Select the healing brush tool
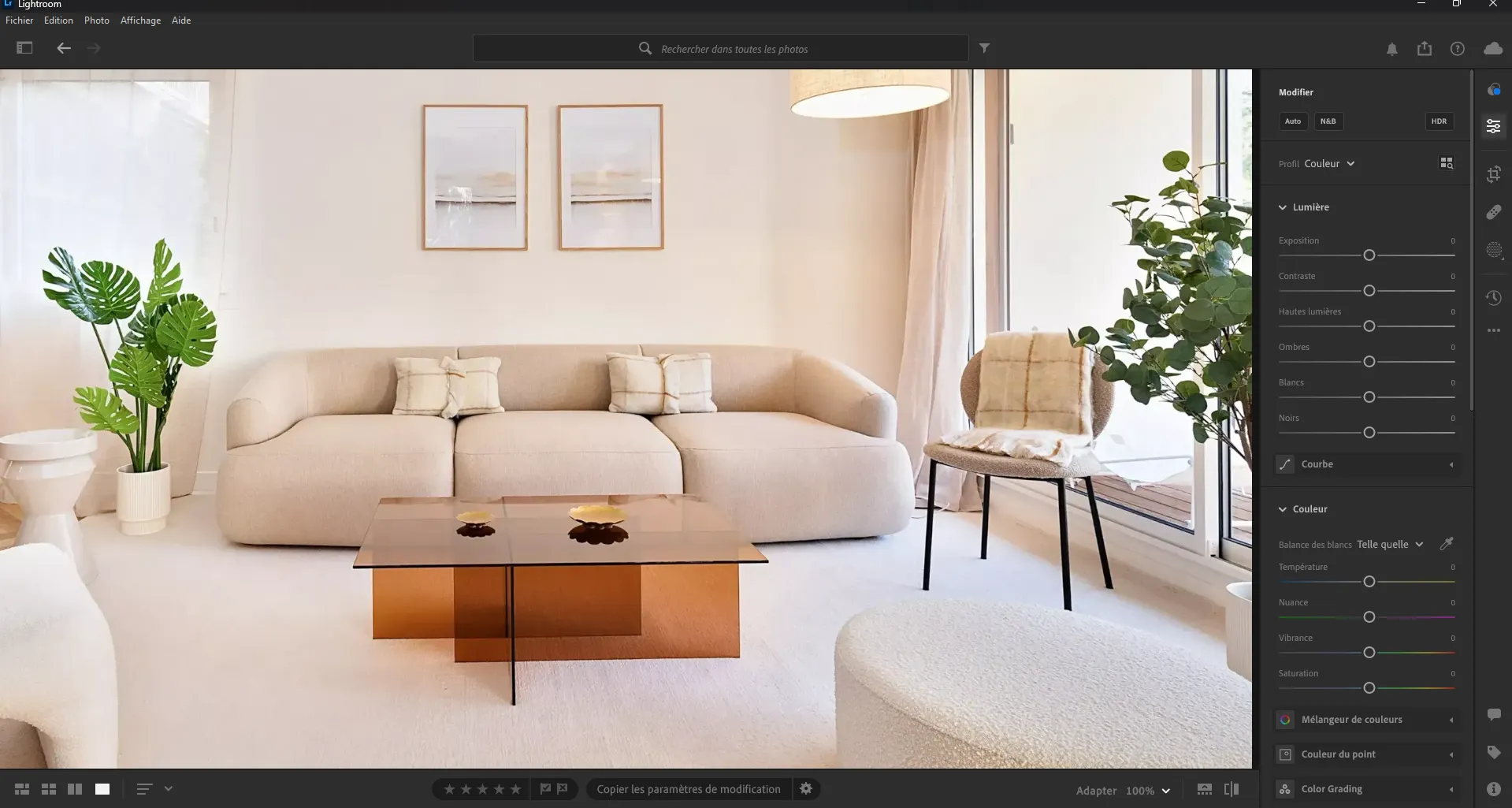 (x=1493, y=212)
